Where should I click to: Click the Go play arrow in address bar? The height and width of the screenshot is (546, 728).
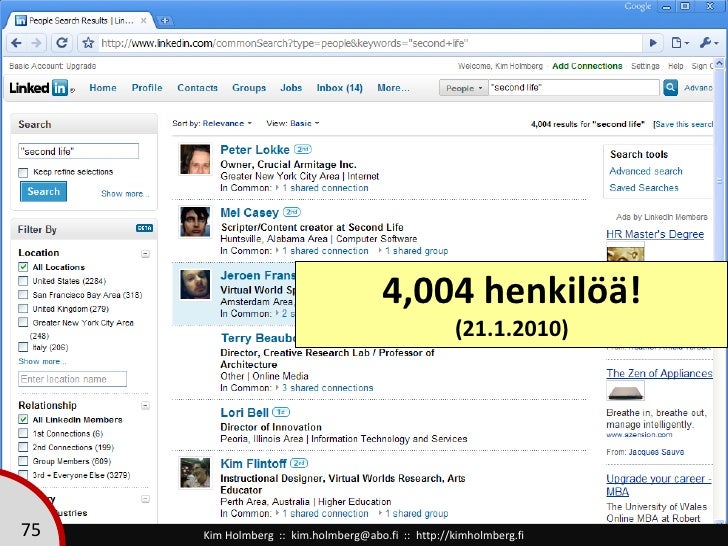click(653, 43)
